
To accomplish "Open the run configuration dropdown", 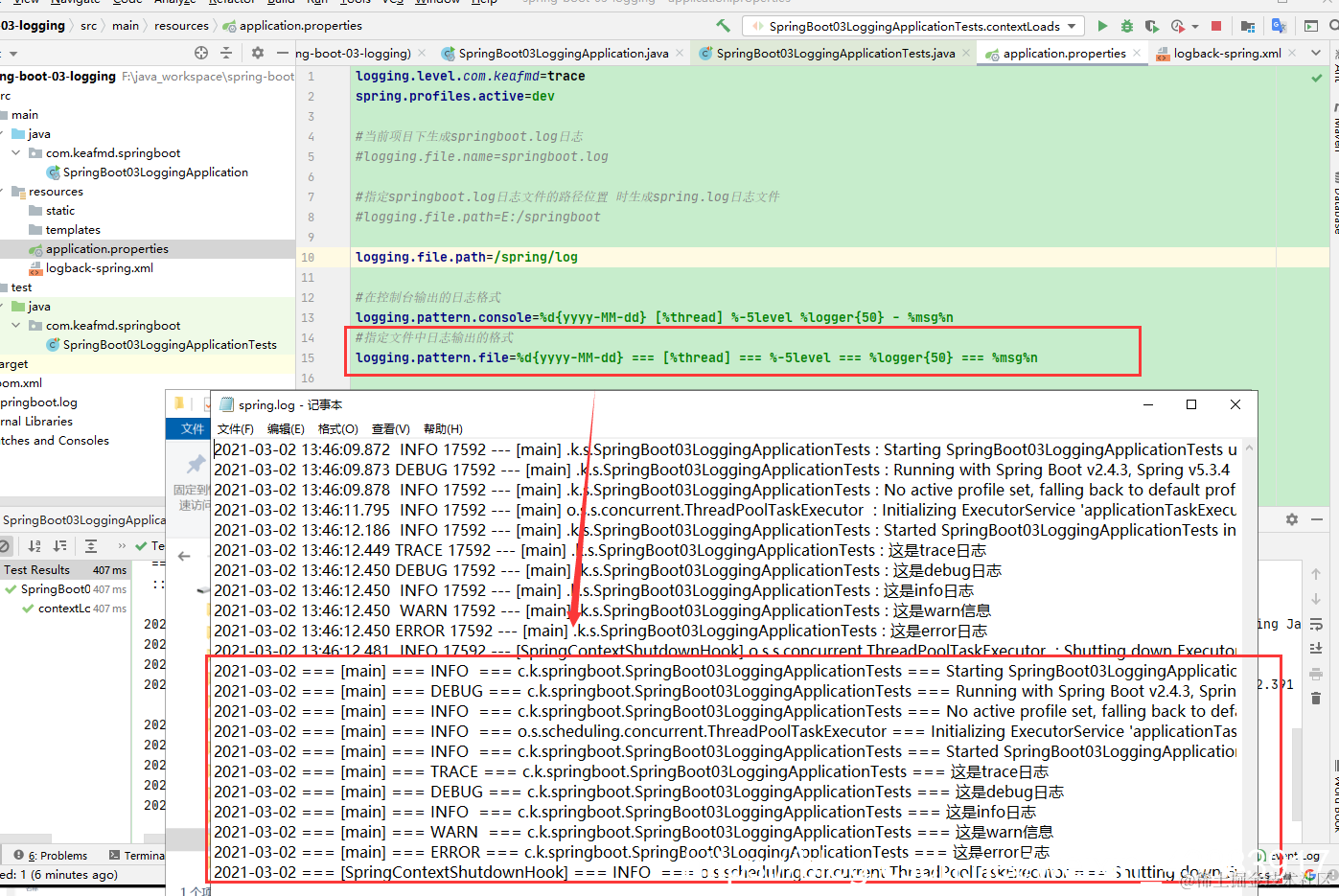I will click(x=914, y=26).
